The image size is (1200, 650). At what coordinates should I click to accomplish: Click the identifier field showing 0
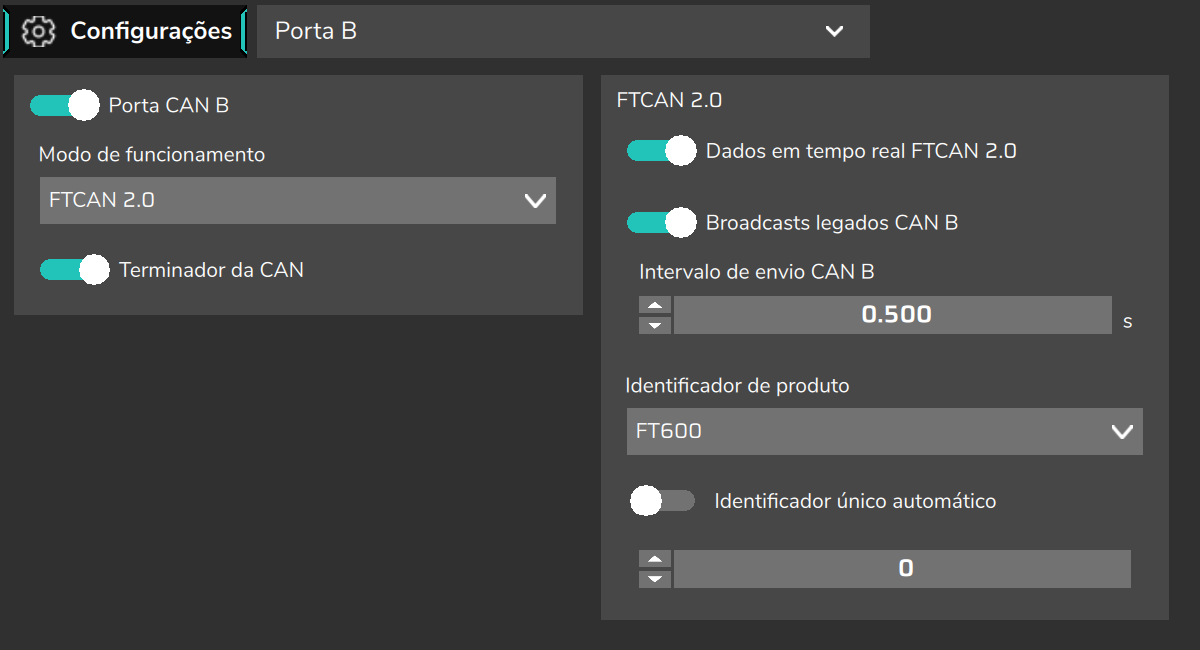(x=902, y=569)
